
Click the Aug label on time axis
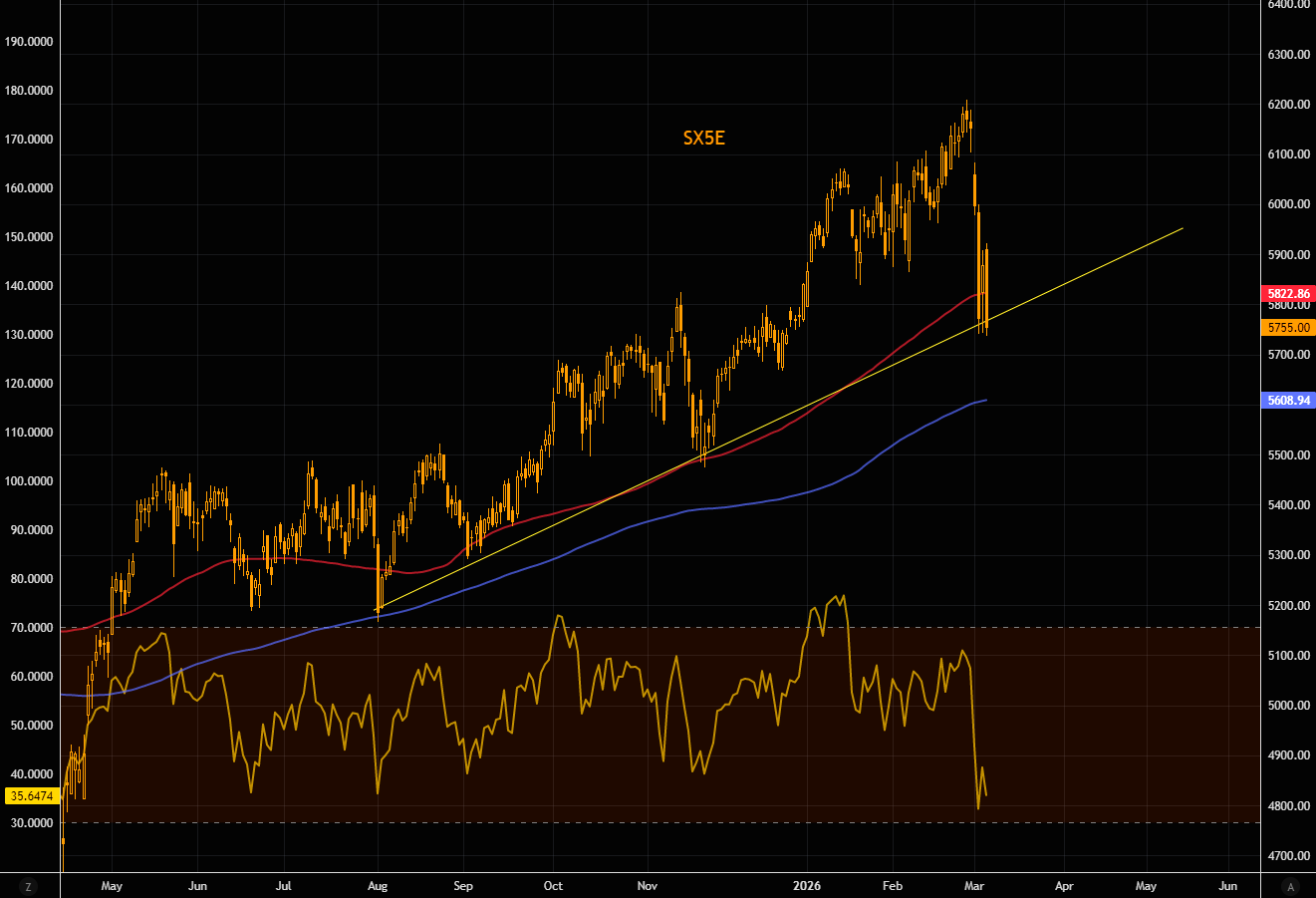(x=378, y=885)
